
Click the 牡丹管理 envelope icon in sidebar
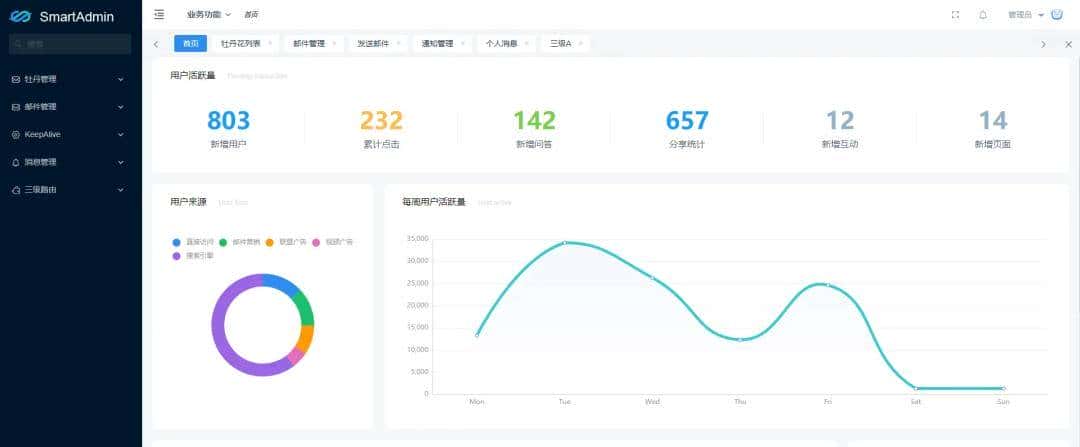click(x=16, y=80)
